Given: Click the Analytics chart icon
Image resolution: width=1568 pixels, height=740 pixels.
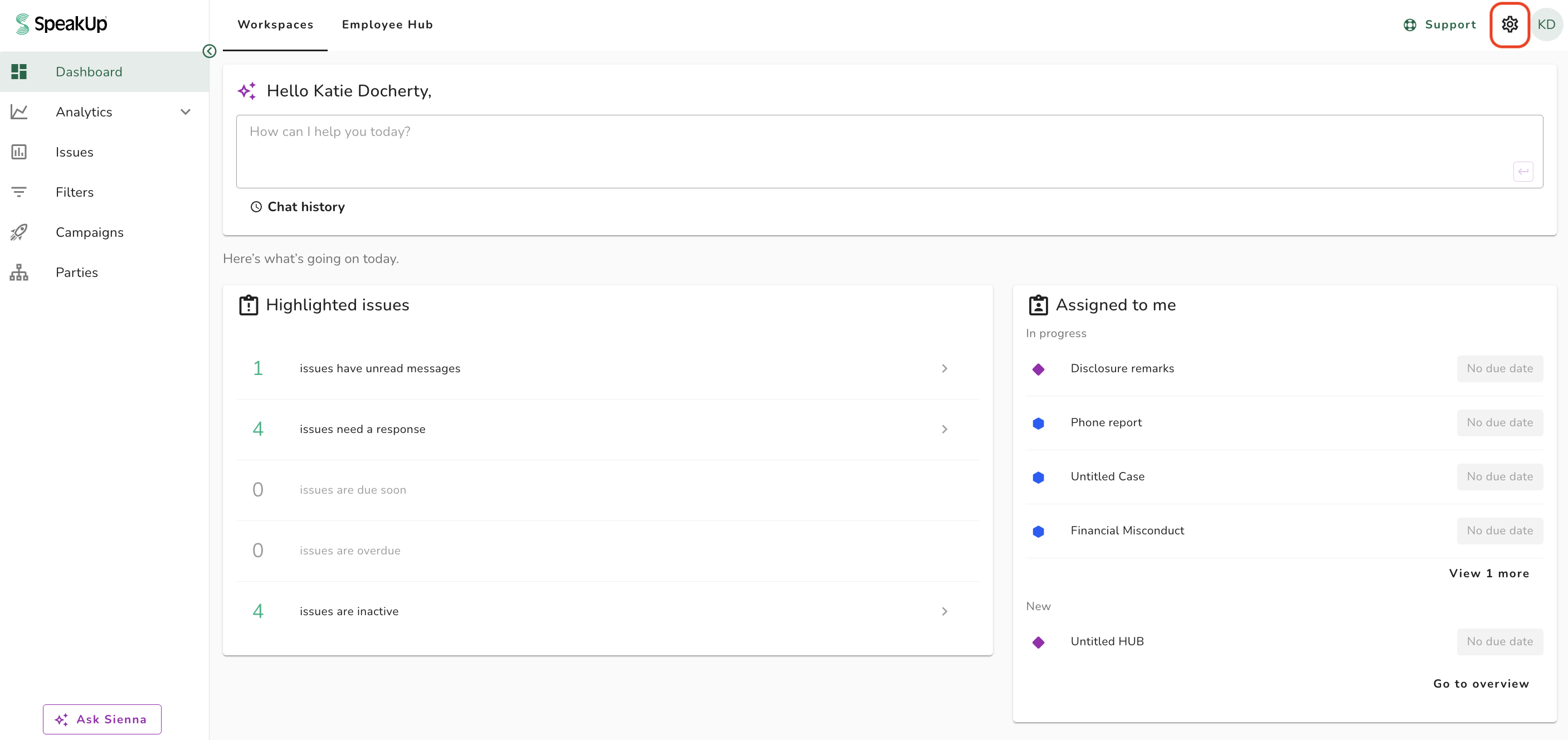Looking at the screenshot, I should coord(19,112).
